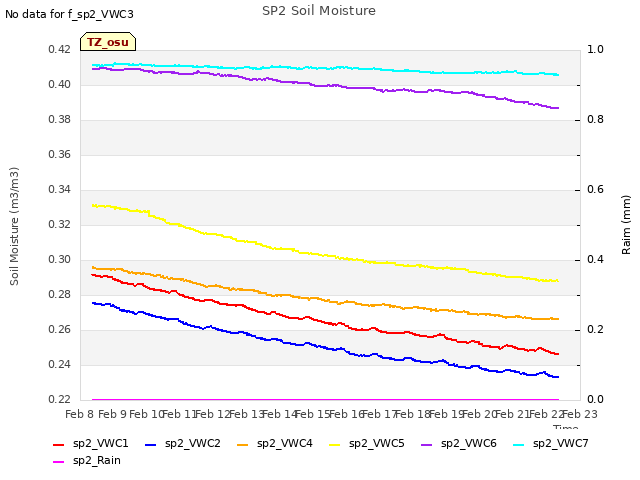Click the 1.0 right axis tick label

coord(596,49)
